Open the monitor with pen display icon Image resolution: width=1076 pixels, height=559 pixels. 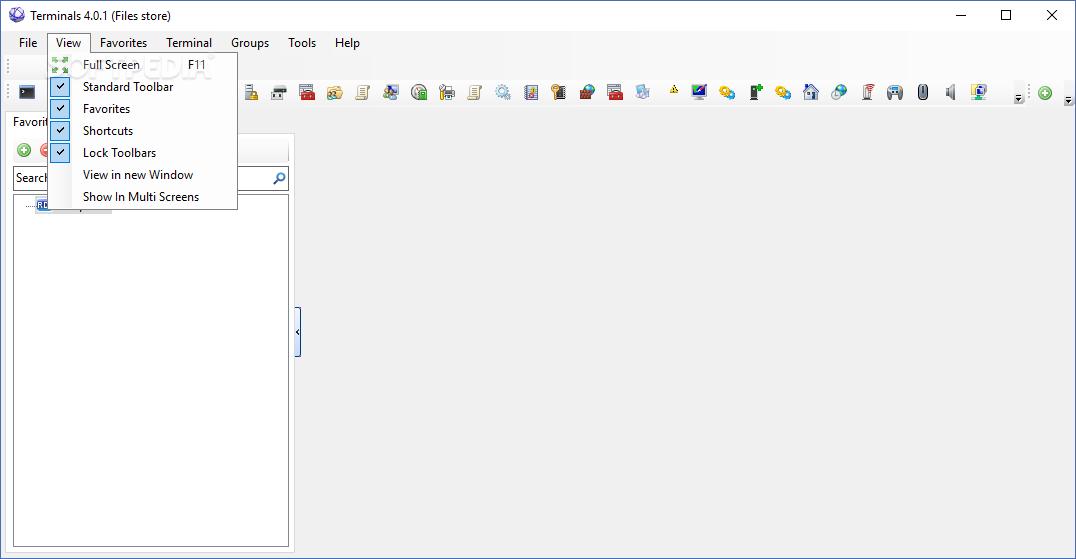(699, 92)
